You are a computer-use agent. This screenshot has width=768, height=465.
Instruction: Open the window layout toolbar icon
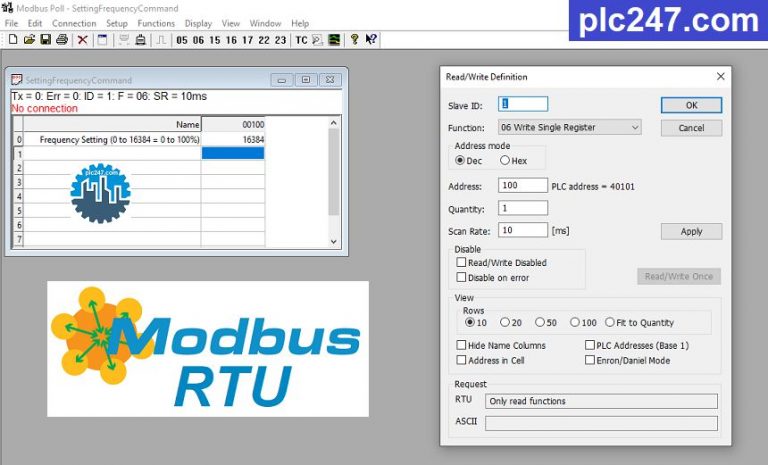tap(102, 40)
